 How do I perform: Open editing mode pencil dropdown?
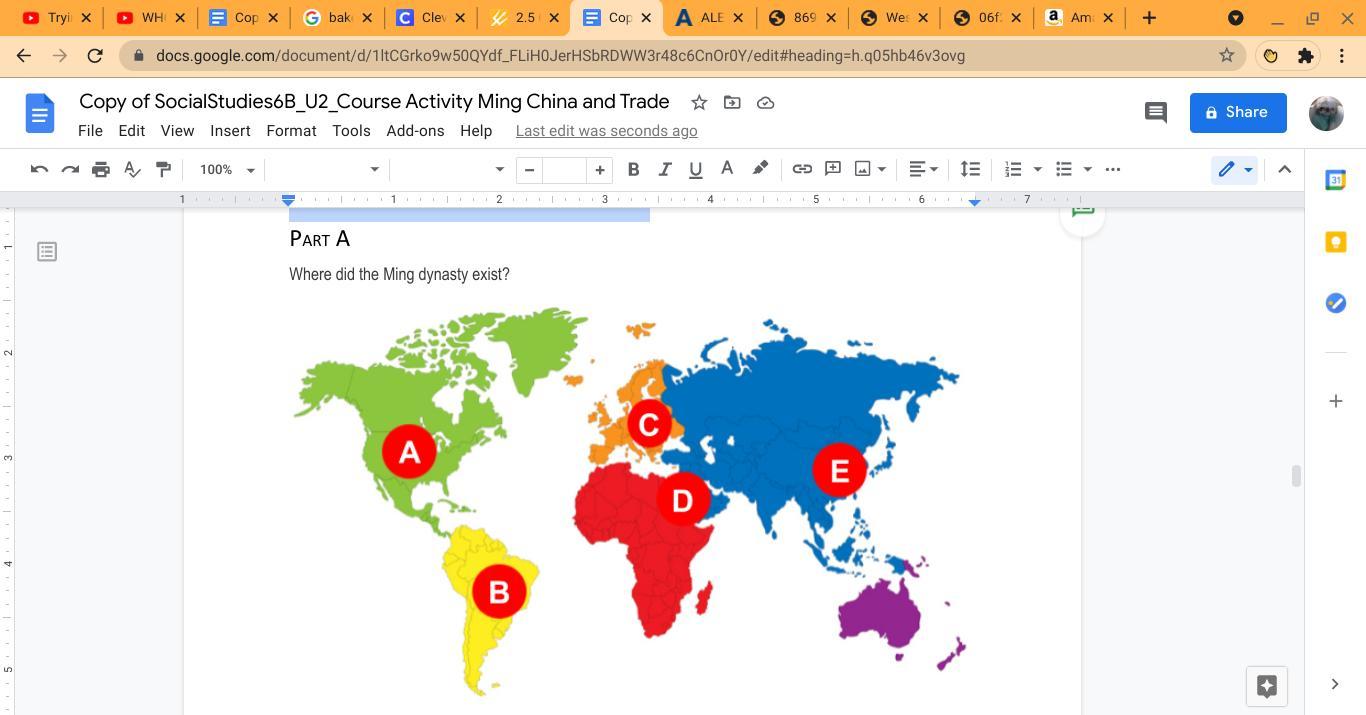[1234, 169]
